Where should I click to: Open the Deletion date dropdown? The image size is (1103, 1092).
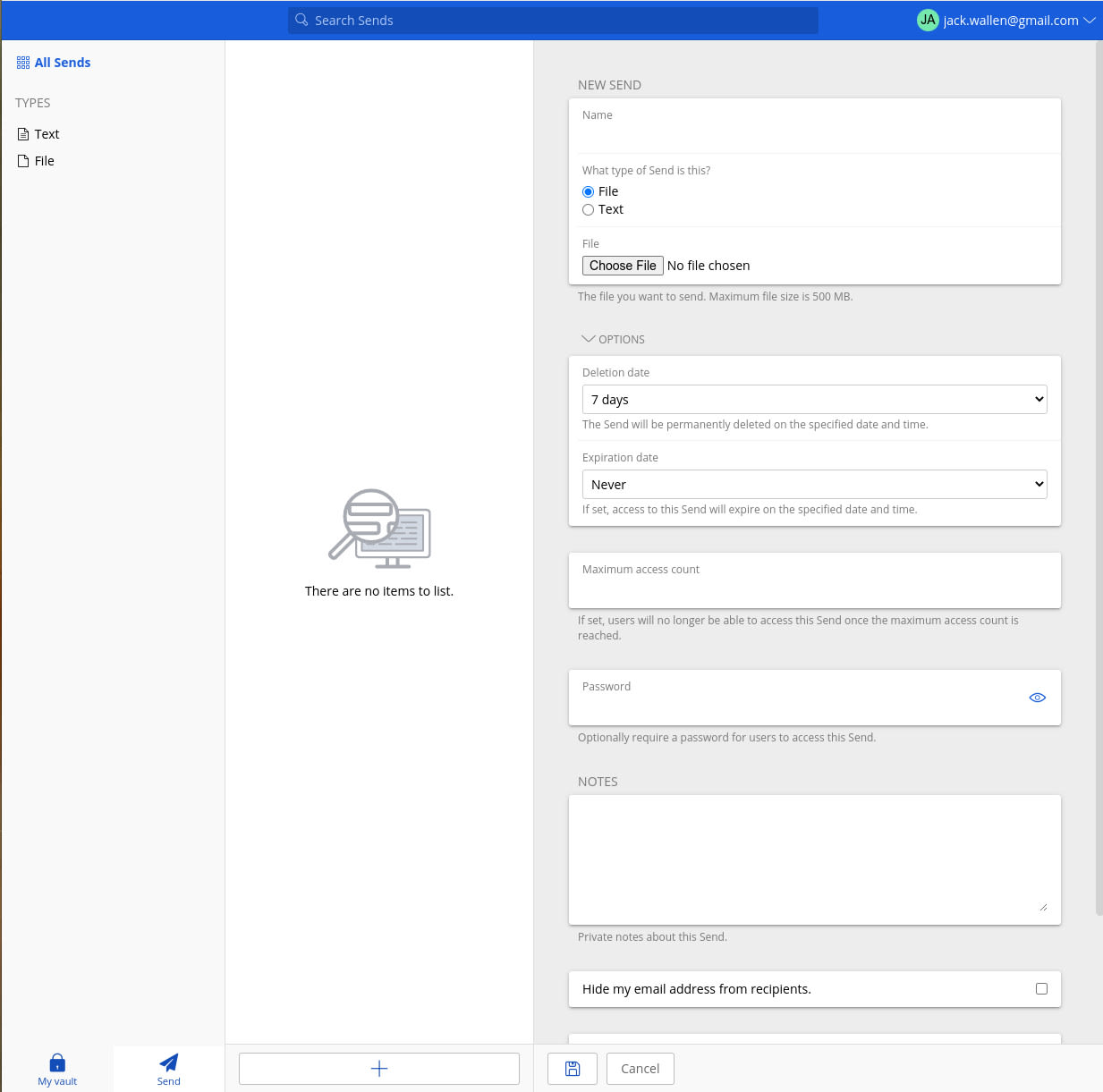click(x=814, y=399)
